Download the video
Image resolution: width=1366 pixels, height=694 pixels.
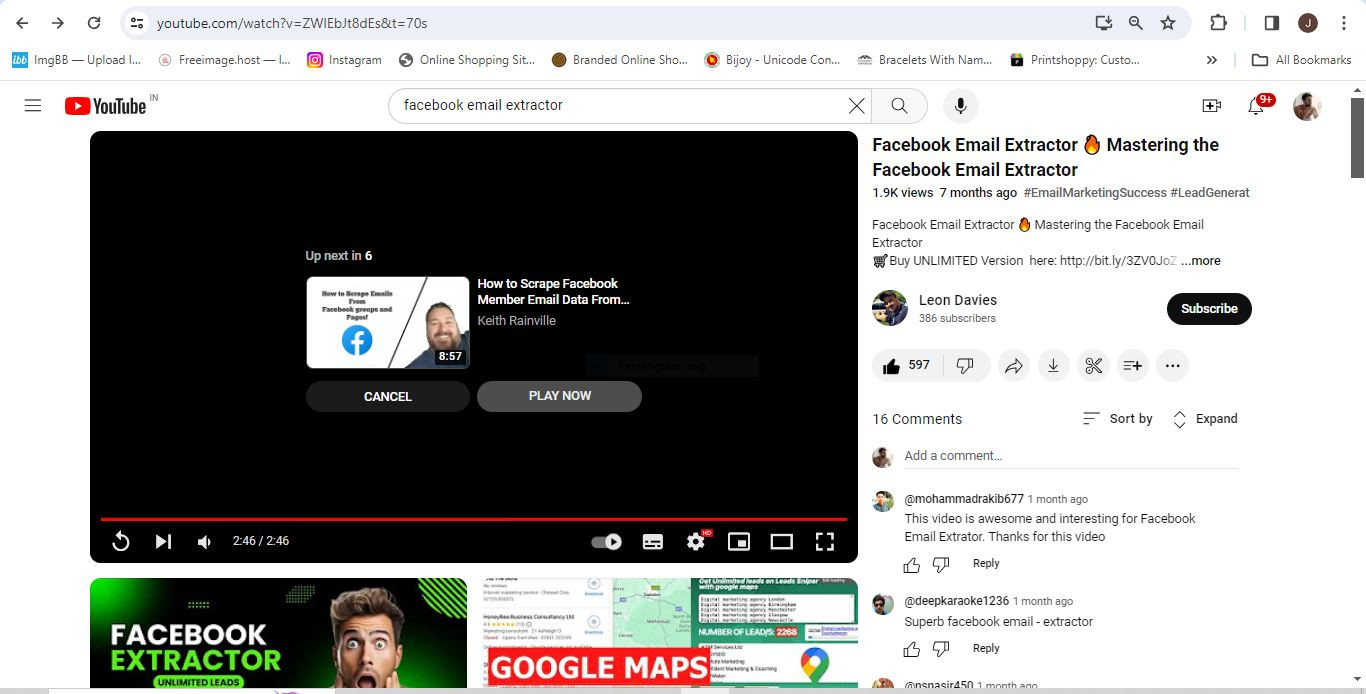pyautogui.click(x=1053, y=366)
